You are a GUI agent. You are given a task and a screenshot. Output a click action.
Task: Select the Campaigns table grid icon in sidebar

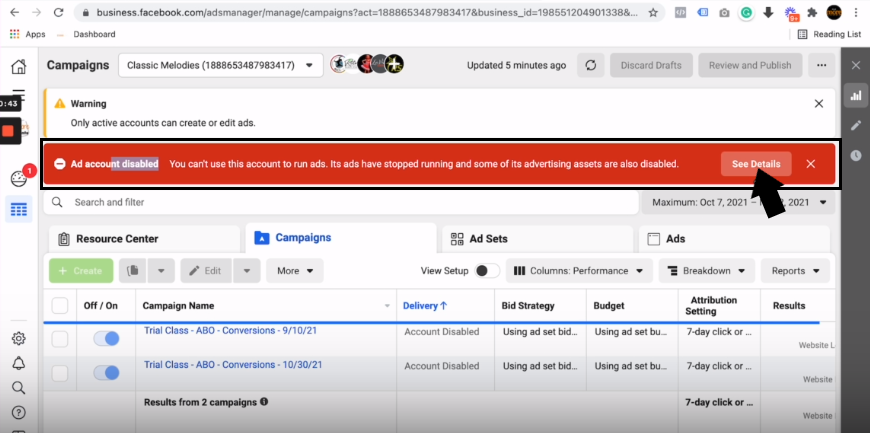coord(19,209)
